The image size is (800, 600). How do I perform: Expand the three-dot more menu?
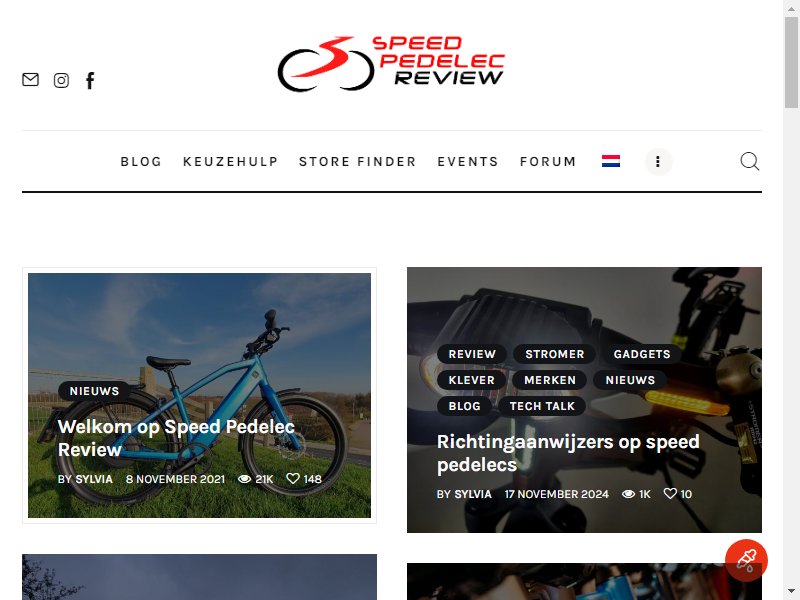tap(658, 162)
